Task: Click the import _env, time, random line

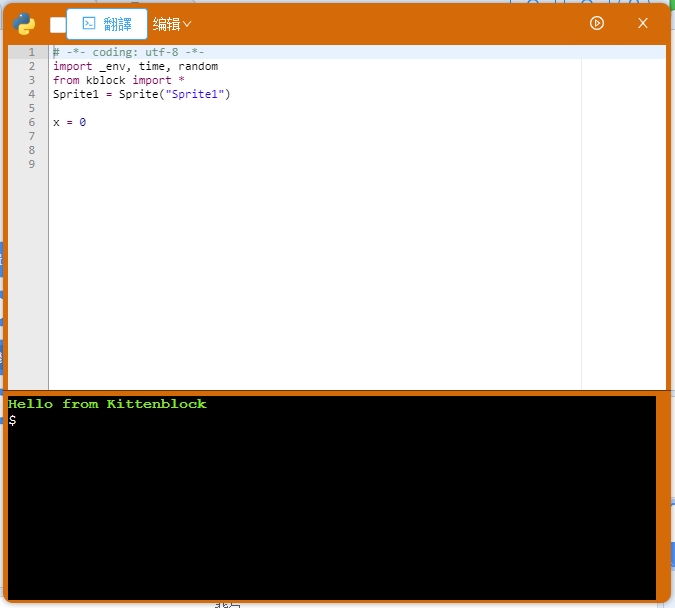Action: pos(135,66)
